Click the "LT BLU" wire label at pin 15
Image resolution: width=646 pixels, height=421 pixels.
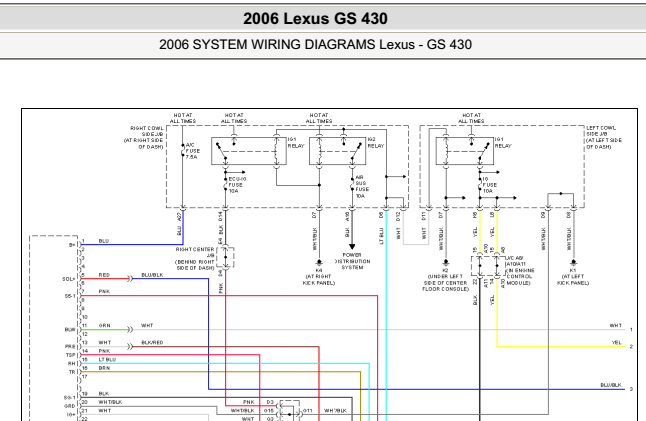[x=107, y=360]
